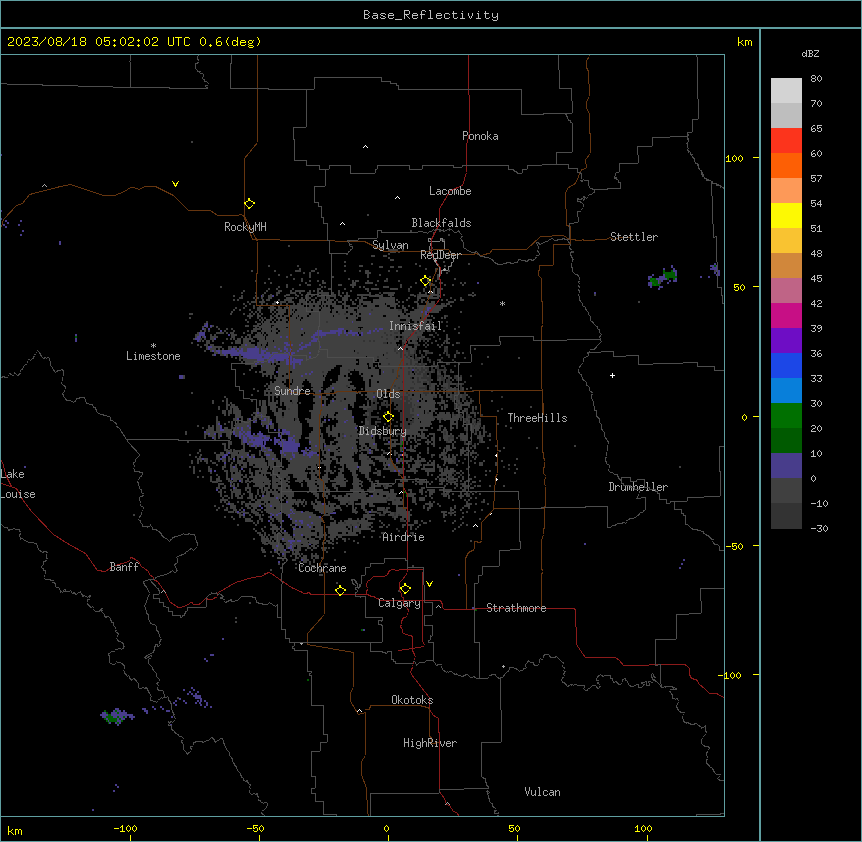The width and height of the screenshot is (862, 842).
Task: Select the diamond marker above the Calgary label
Action: [x=405, y=589]
